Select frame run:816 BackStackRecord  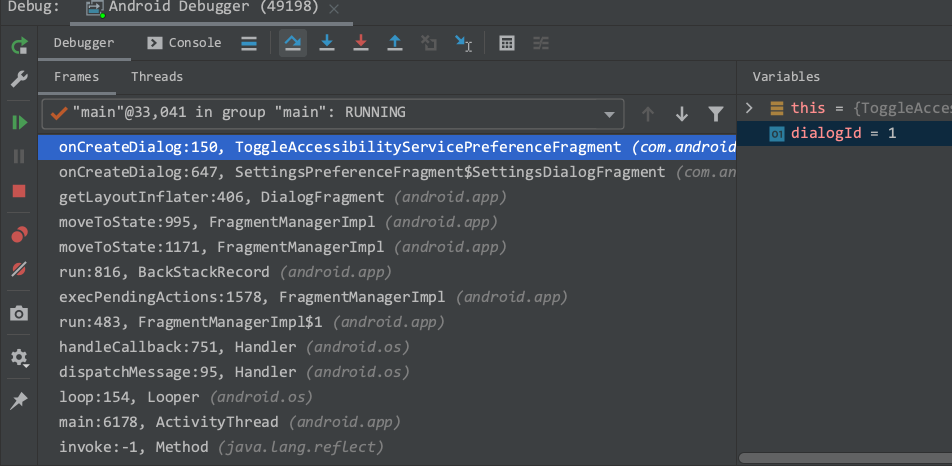(387, 272)
